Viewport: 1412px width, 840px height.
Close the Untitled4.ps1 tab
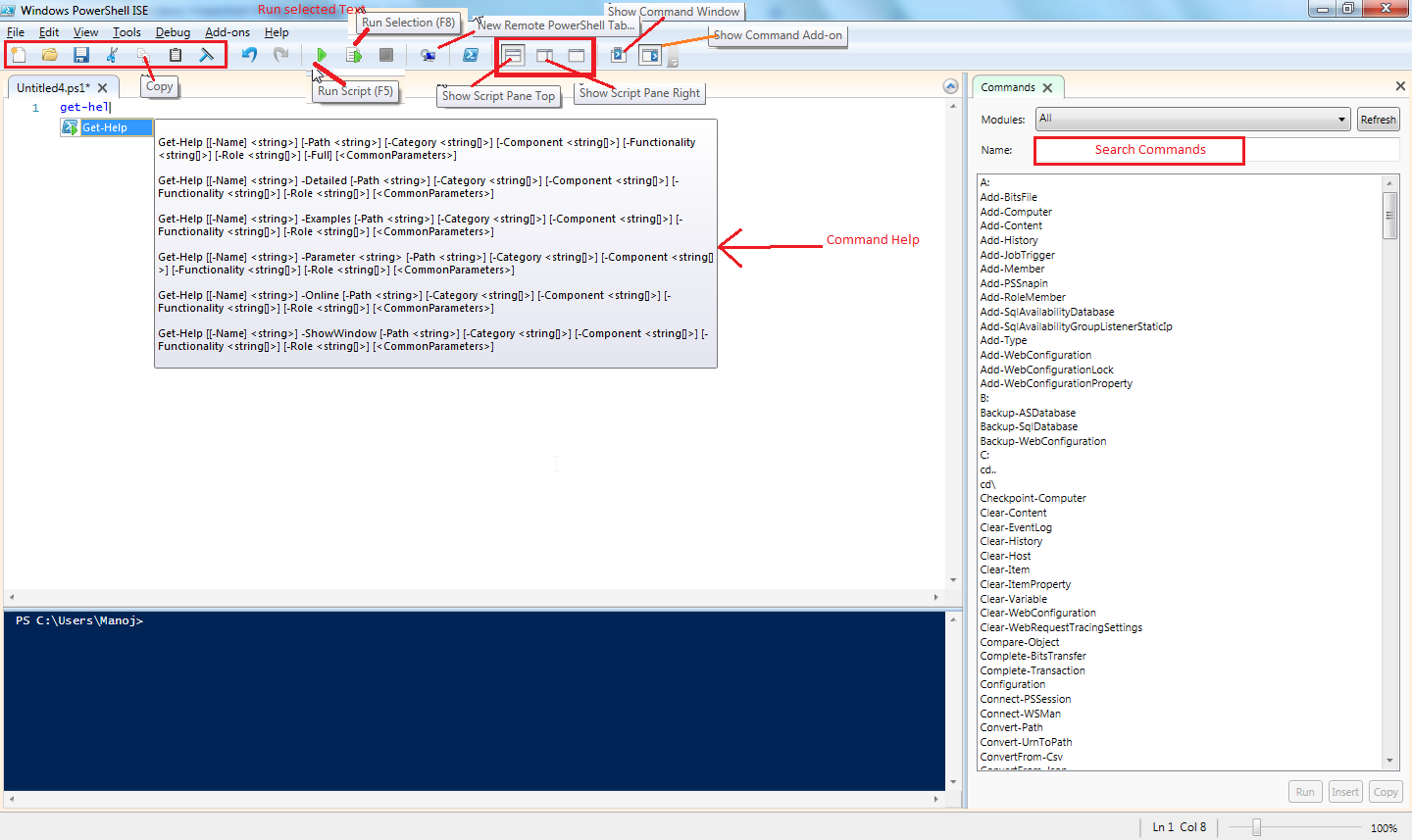tap(102, 87)
